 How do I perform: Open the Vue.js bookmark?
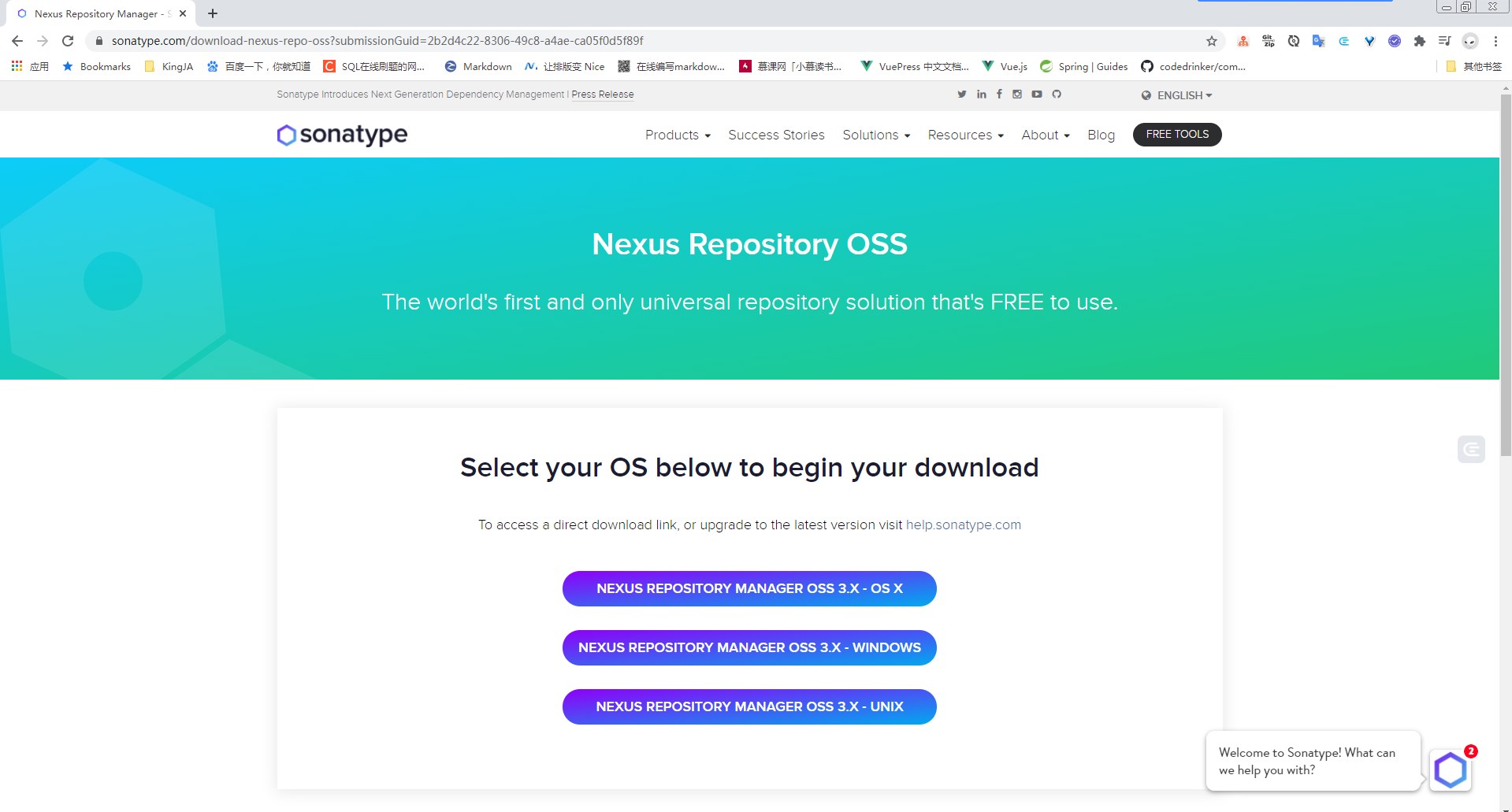(x=1005, y=67)
